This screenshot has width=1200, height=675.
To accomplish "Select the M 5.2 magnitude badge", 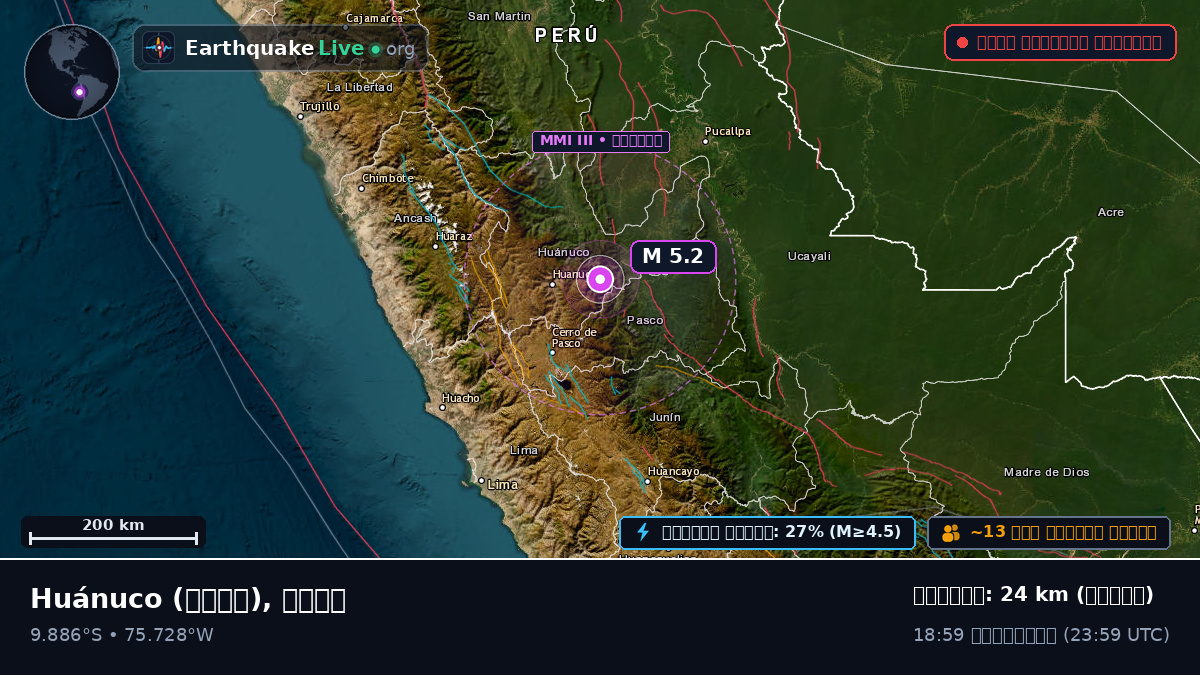I will click(673, 257).
